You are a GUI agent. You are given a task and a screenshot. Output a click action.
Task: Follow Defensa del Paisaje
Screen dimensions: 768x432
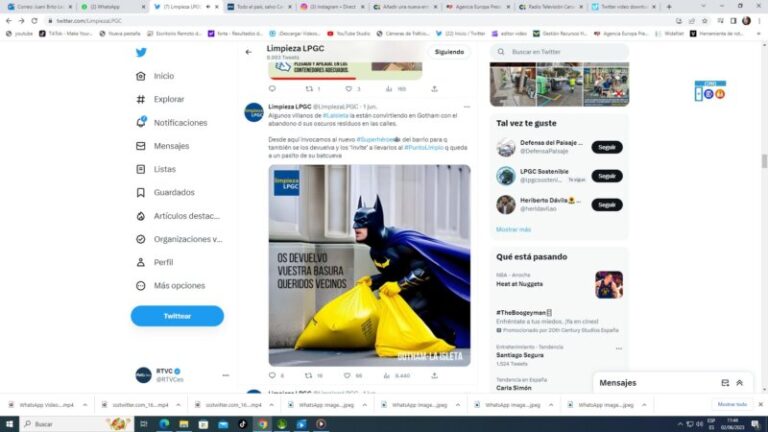(607, 147)
